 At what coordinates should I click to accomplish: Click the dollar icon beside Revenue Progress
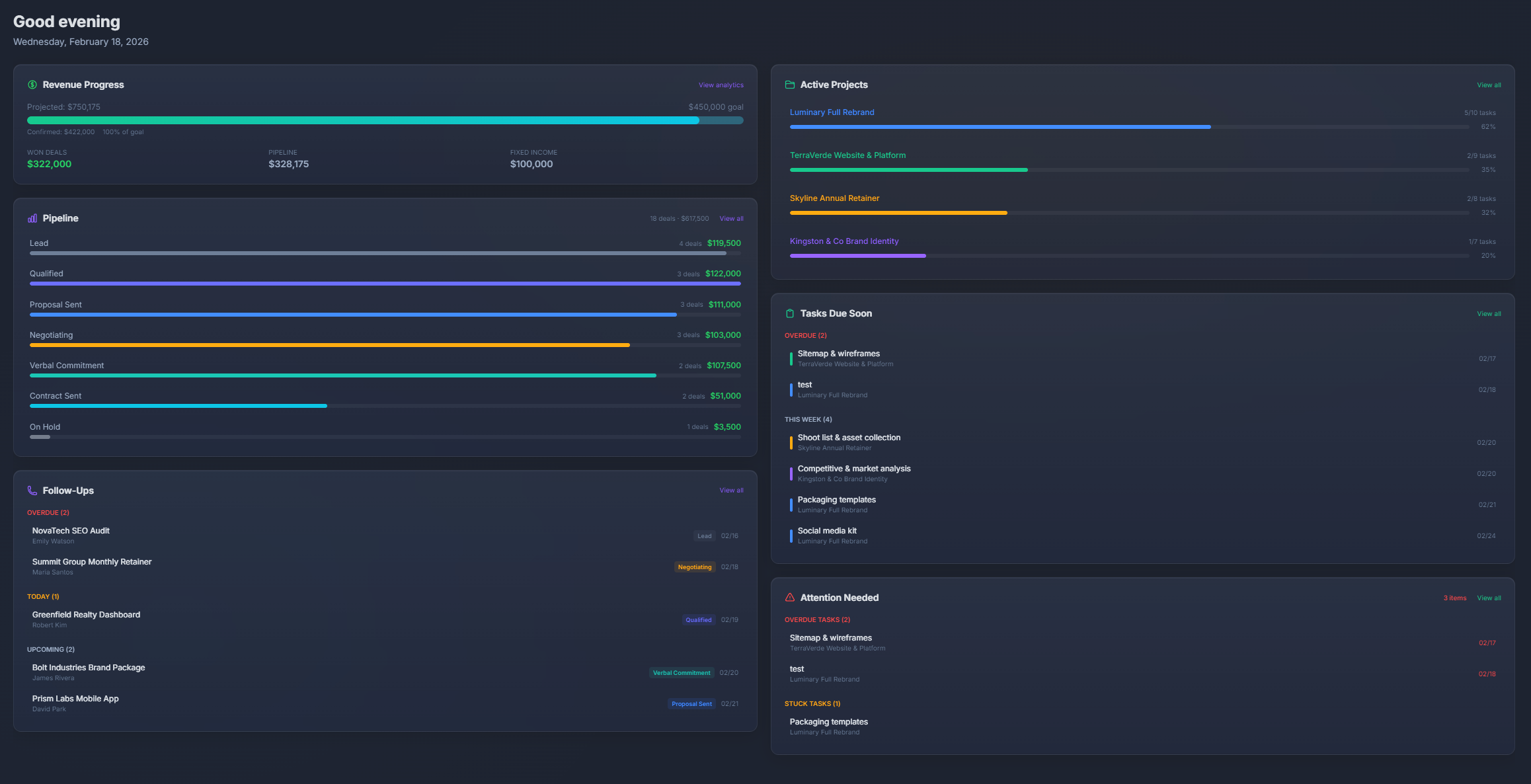(31, 85)
